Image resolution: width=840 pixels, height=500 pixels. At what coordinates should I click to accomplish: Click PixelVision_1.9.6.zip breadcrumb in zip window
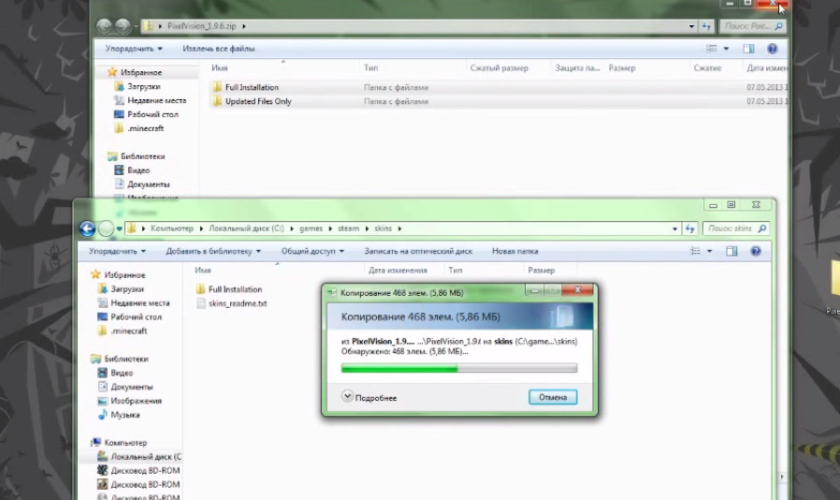click(x=201, y=26)
